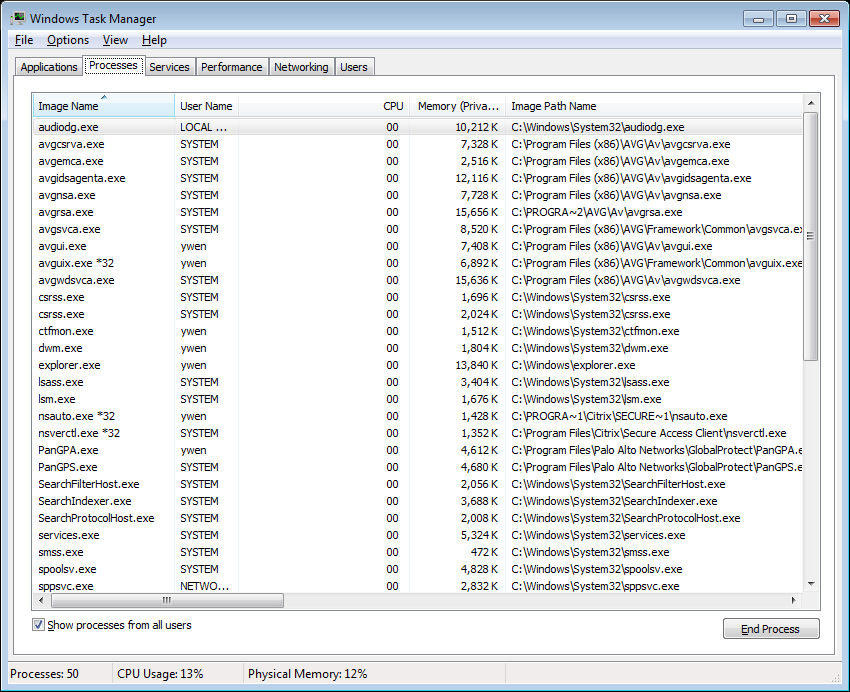
Task: Select the spoolsv.exe process
Action: click(417, 569)
